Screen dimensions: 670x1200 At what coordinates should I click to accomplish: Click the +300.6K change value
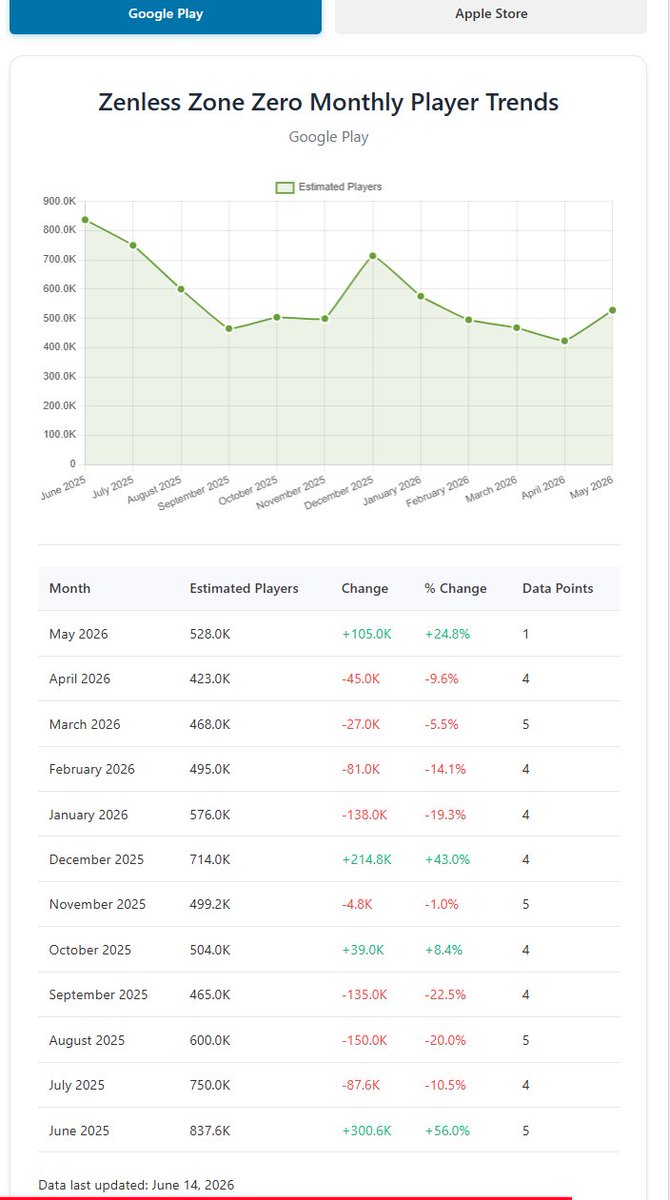[366, 1131]
